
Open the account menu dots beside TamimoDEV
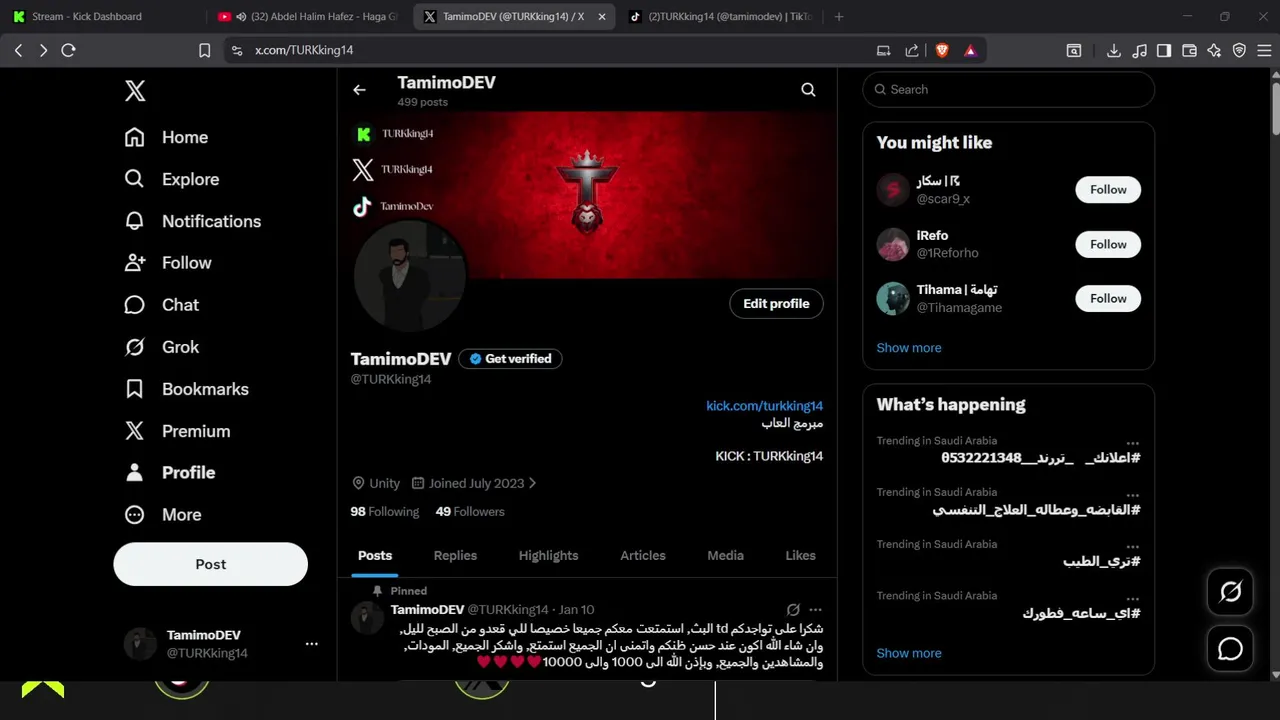point(311,644)
